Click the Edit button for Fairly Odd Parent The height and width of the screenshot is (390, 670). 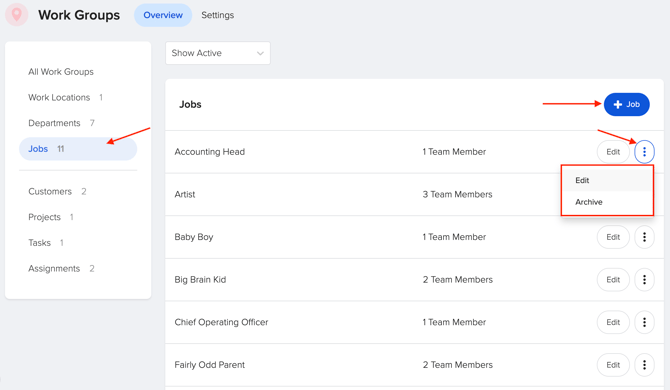pyautogui.click(x=613, y=365)
